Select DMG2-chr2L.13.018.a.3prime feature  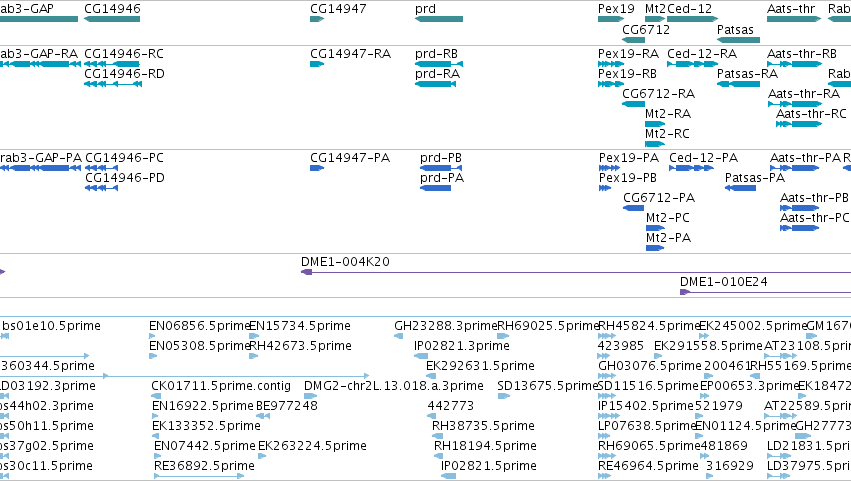[x=310, y=397]
